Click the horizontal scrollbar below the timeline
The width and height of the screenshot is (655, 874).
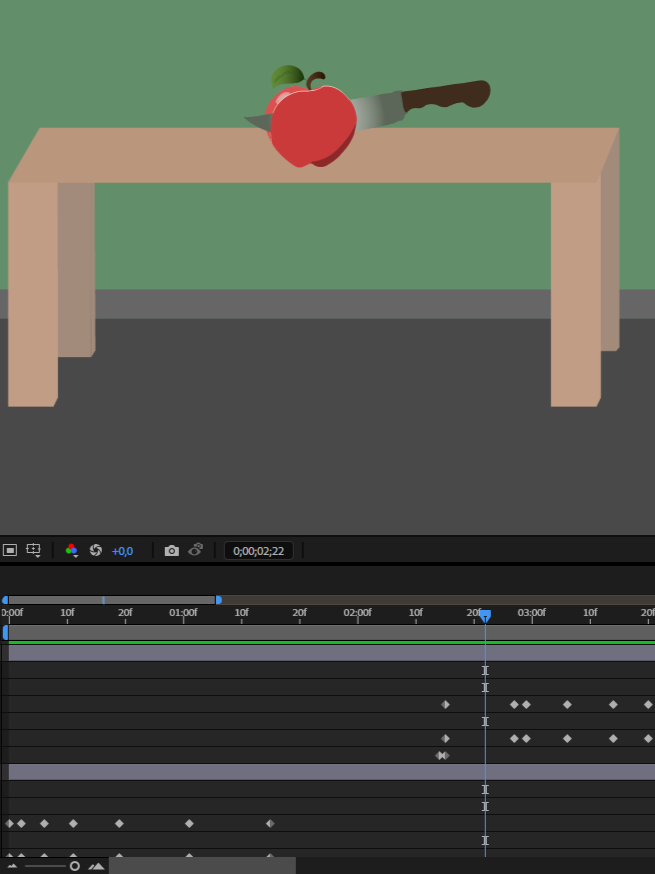[202, 866]
